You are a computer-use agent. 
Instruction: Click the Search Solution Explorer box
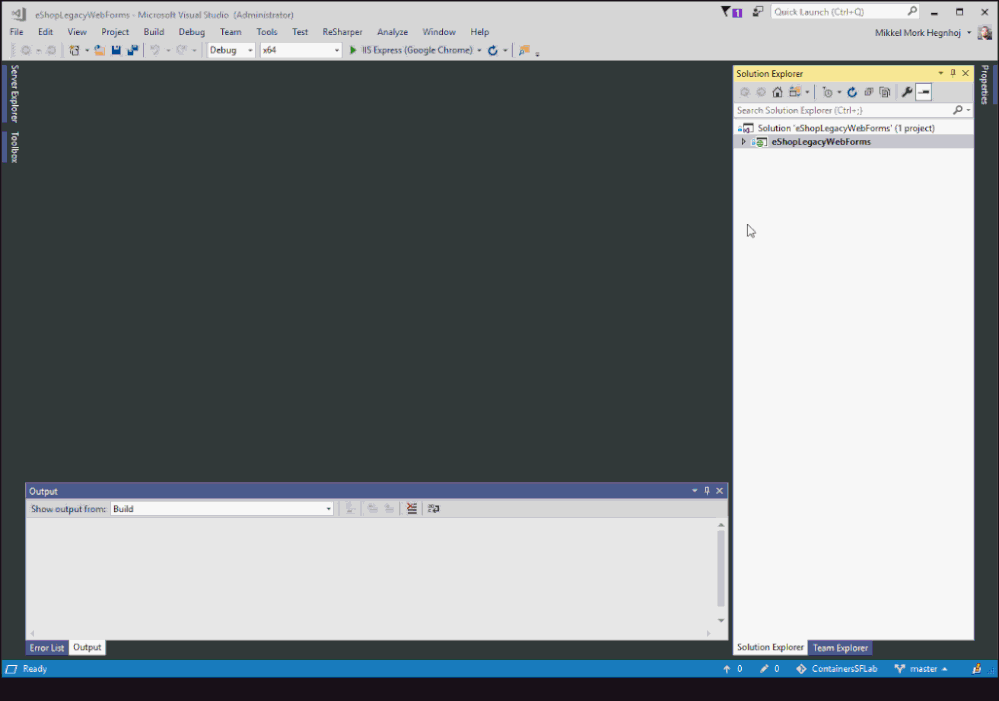pyautogui.click(x=845, y=110)
